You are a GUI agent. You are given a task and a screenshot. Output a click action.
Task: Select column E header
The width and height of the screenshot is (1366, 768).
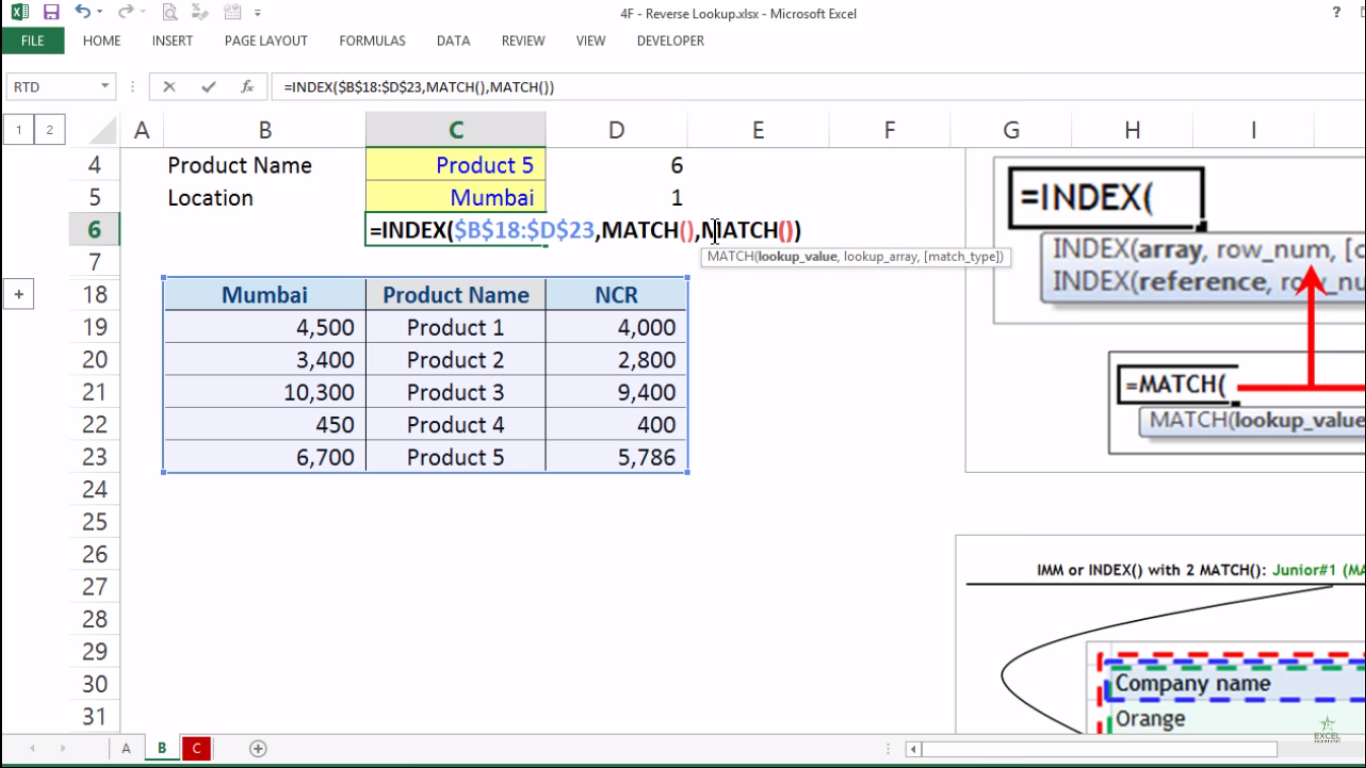pyautogui.click(x=758, y=130)
